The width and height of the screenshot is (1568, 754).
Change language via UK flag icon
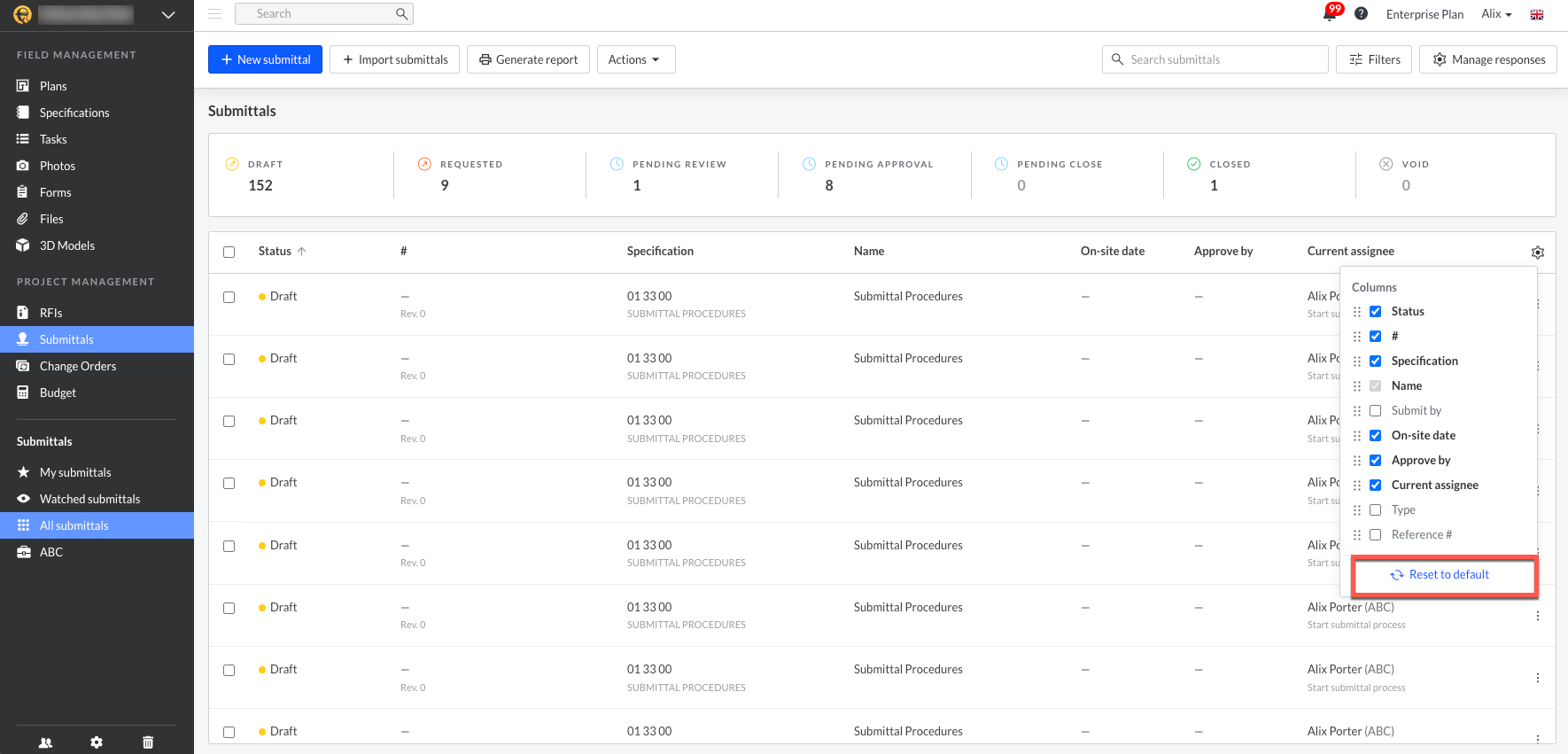(x=1537, y=14)
